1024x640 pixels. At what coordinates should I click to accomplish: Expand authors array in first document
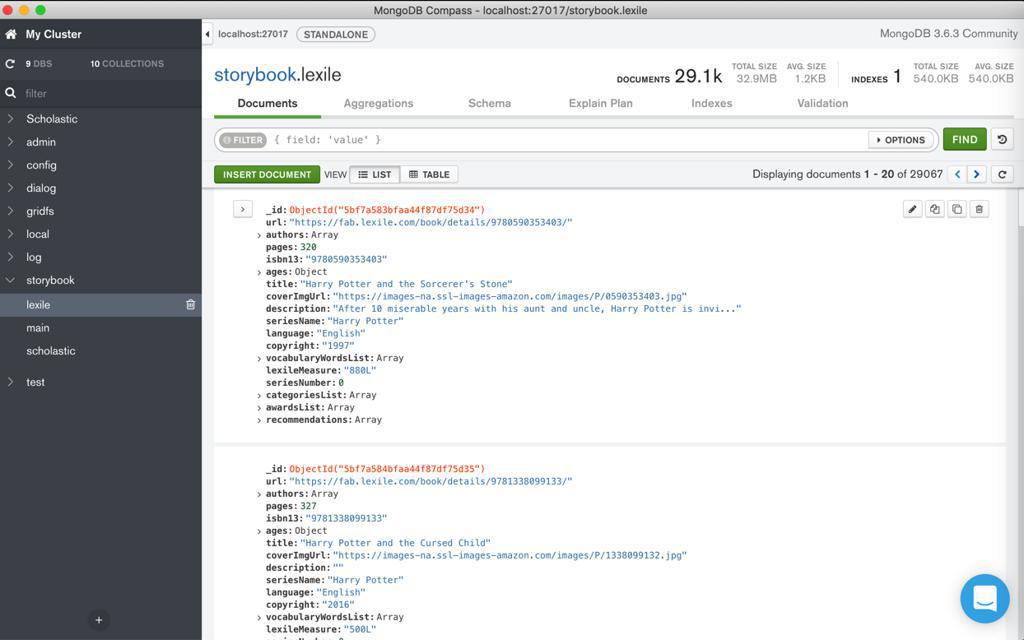click(259, 236)
